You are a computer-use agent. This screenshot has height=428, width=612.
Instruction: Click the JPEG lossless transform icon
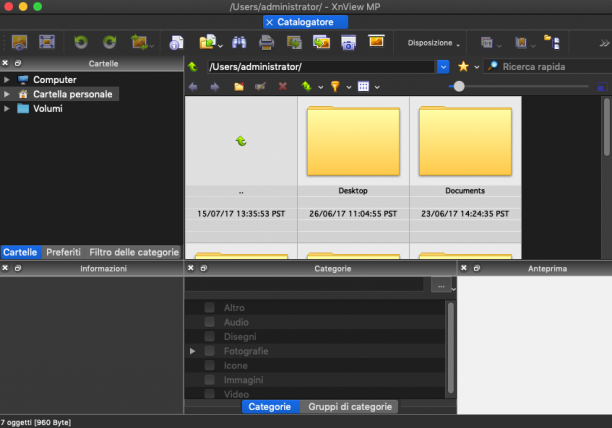pos(139,42)
